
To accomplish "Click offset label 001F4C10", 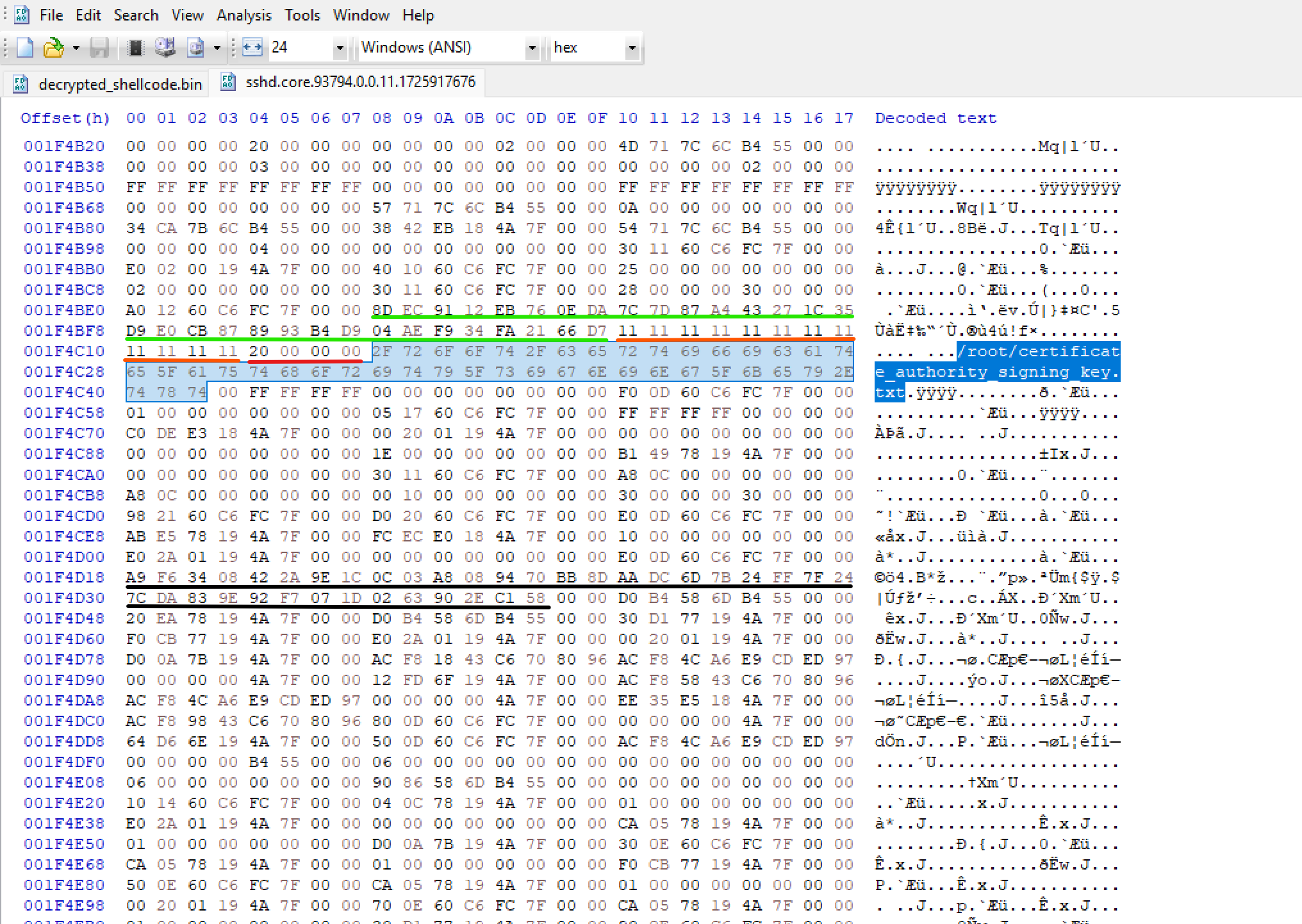I will (63, 351).
